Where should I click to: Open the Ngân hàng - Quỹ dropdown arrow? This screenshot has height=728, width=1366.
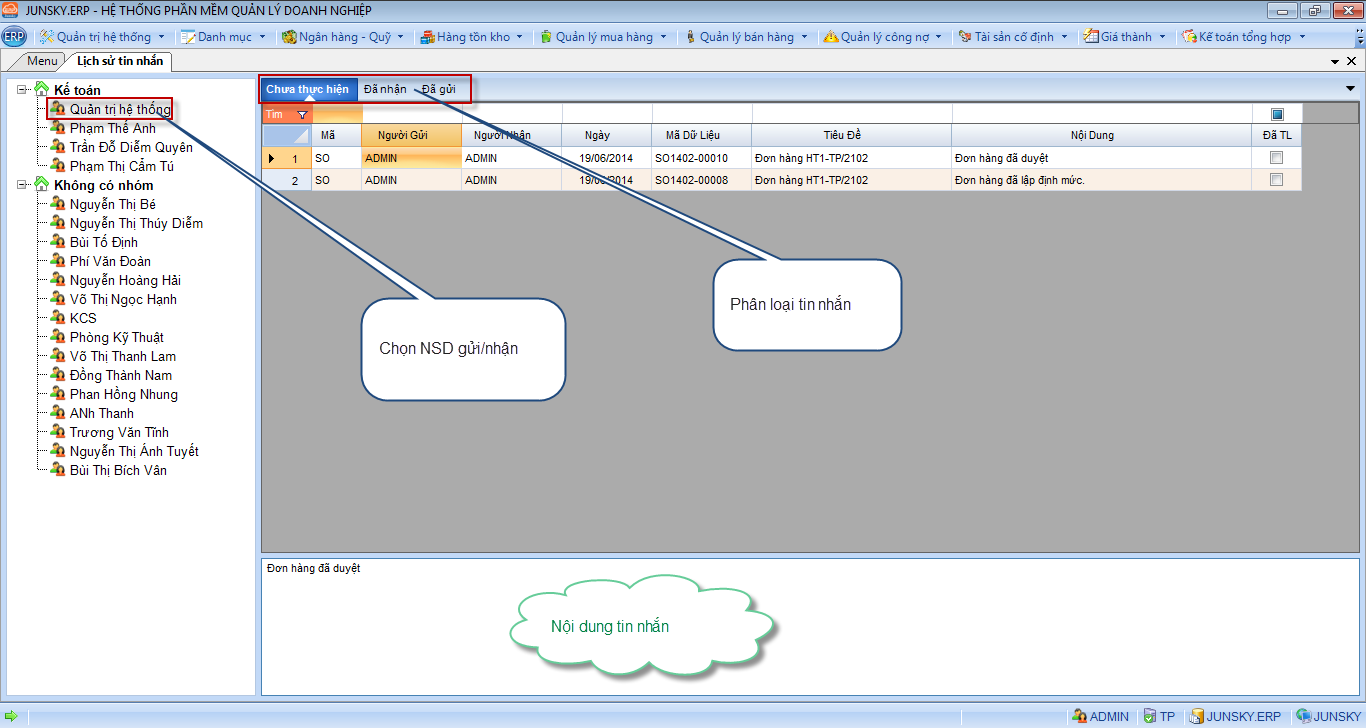tap(401, 37)
